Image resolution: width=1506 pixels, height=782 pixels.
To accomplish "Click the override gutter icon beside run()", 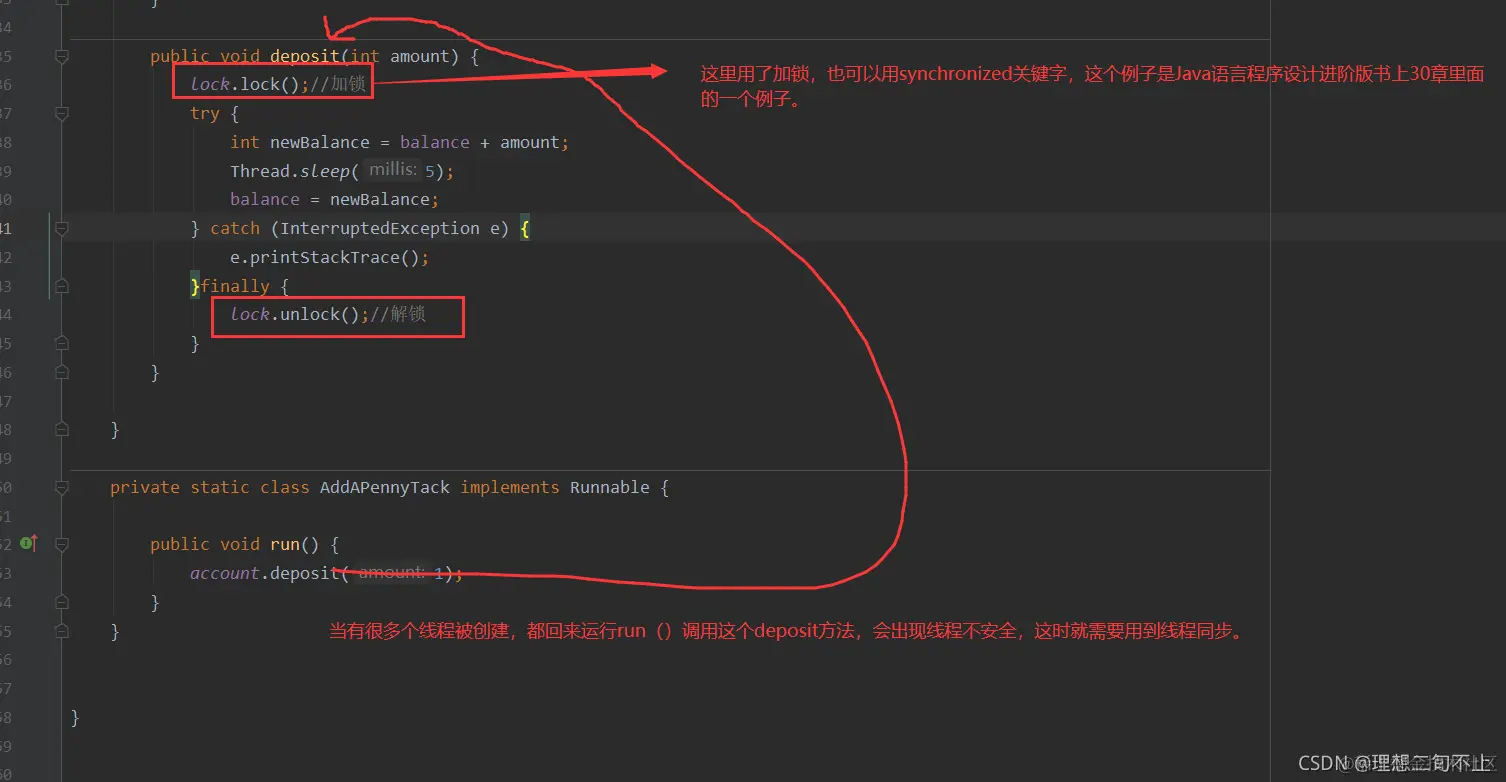I will [29, 544].
